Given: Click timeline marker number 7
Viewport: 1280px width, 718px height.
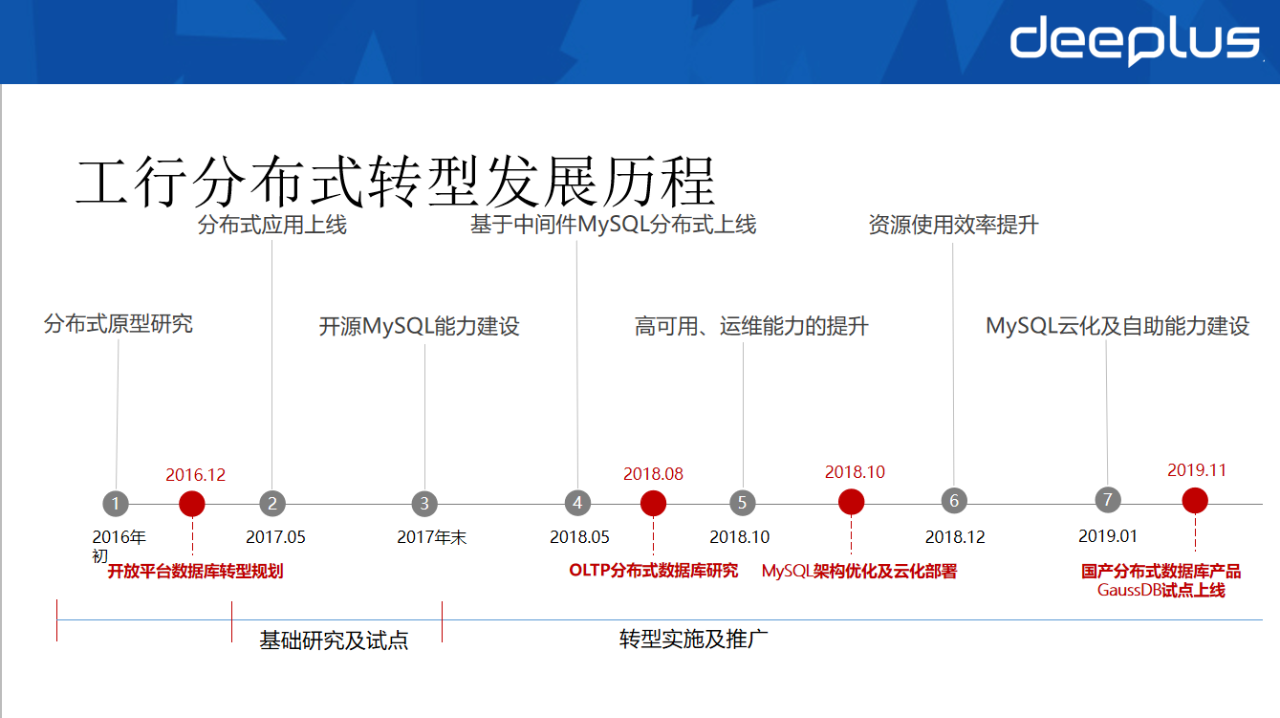Looking at the screenshot, I should click(1107, 500).
